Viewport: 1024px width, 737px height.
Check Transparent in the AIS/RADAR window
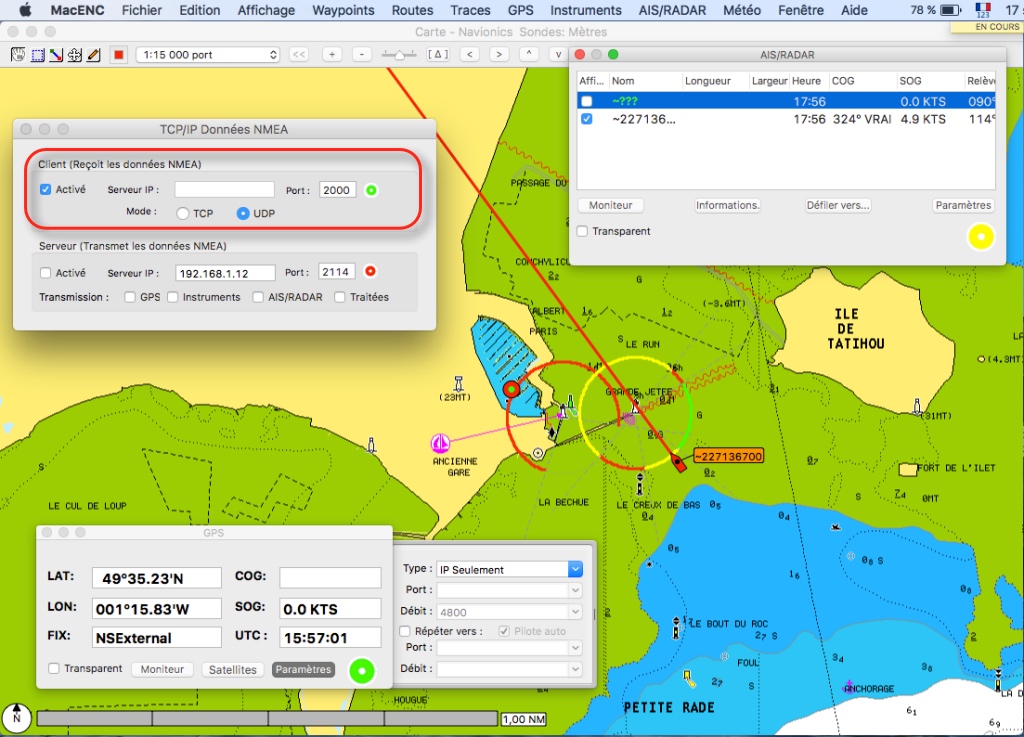pyautogui.click(x=583, y=231)
